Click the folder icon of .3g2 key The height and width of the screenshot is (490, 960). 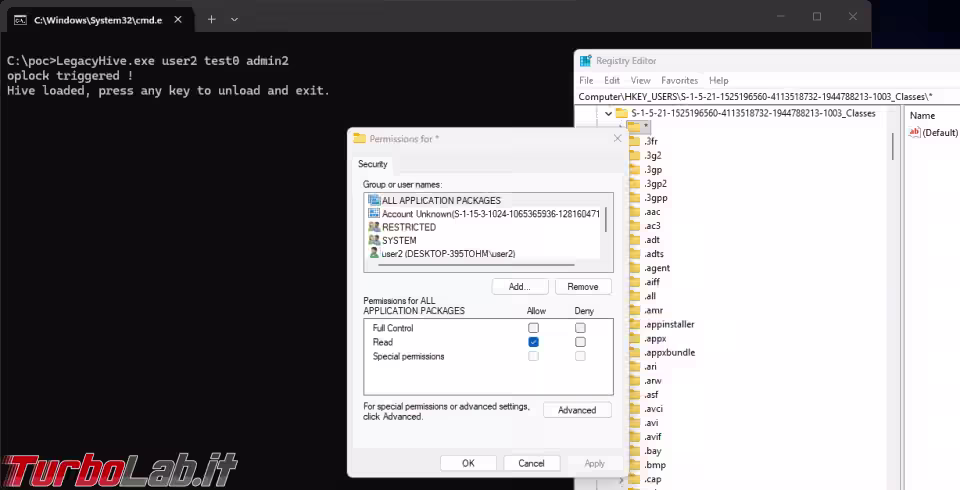click(635, 156)
